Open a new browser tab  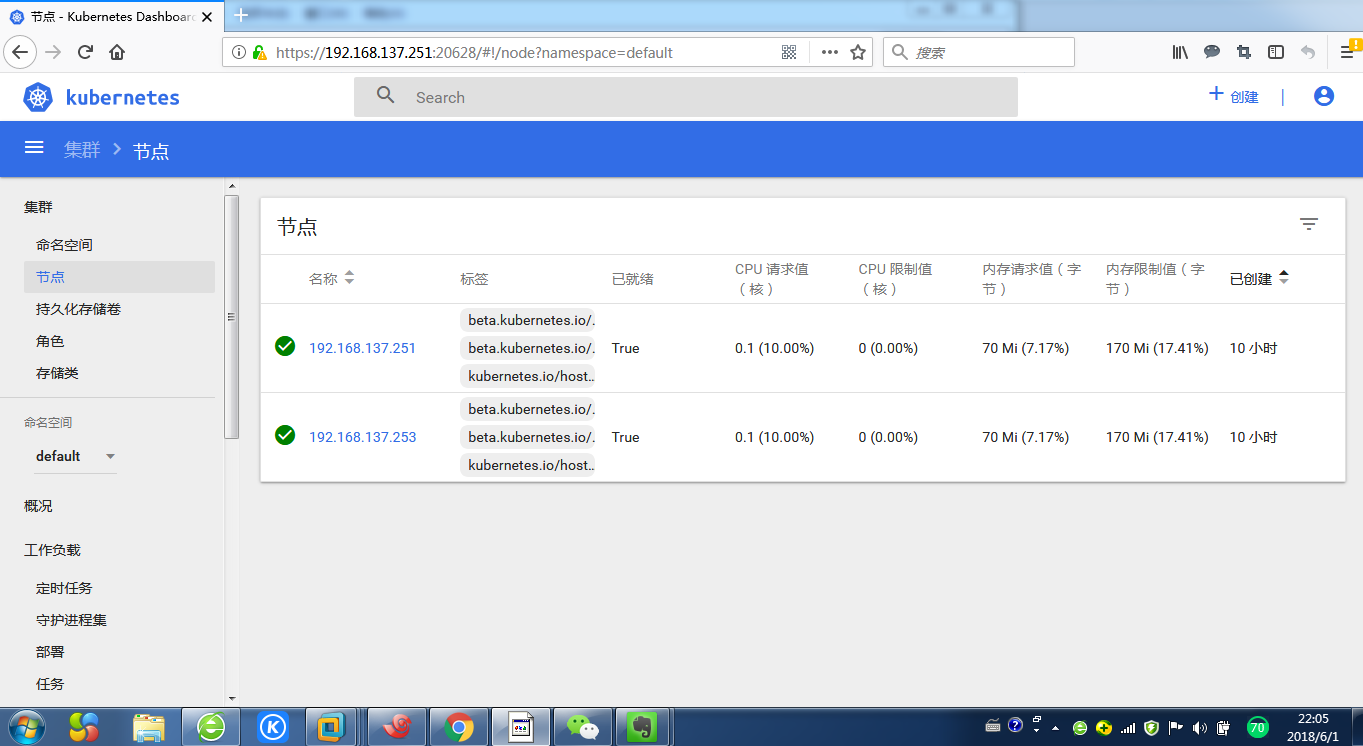point(241,15)
